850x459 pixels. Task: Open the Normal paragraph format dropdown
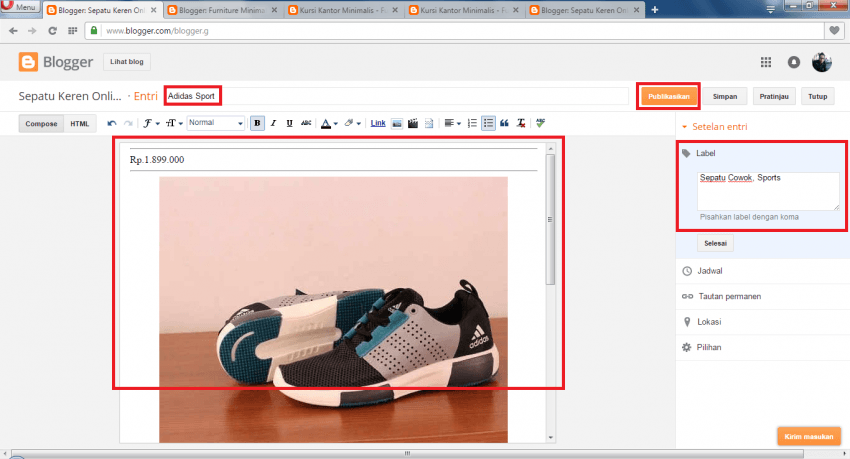[x=216, y=123]
